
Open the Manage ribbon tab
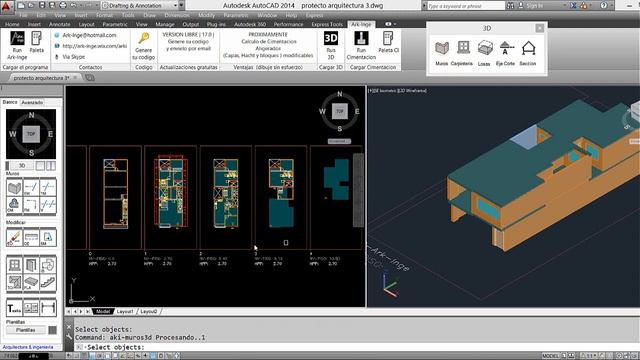[x=165, y=24]
